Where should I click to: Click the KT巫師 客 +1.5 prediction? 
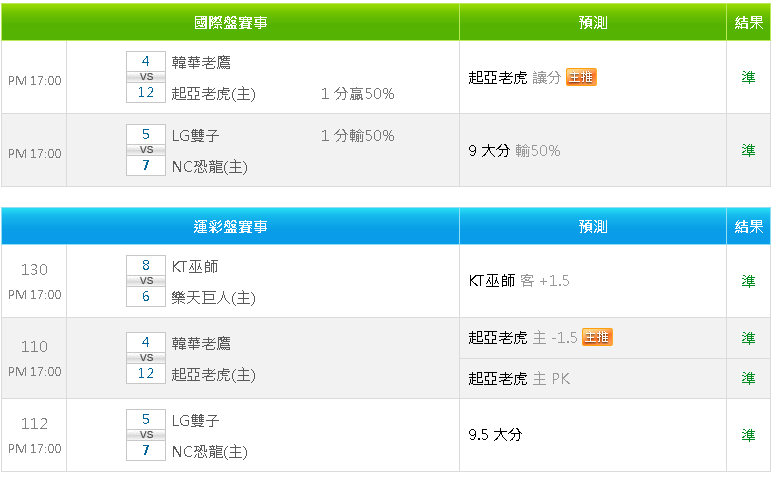pos(518,281)
